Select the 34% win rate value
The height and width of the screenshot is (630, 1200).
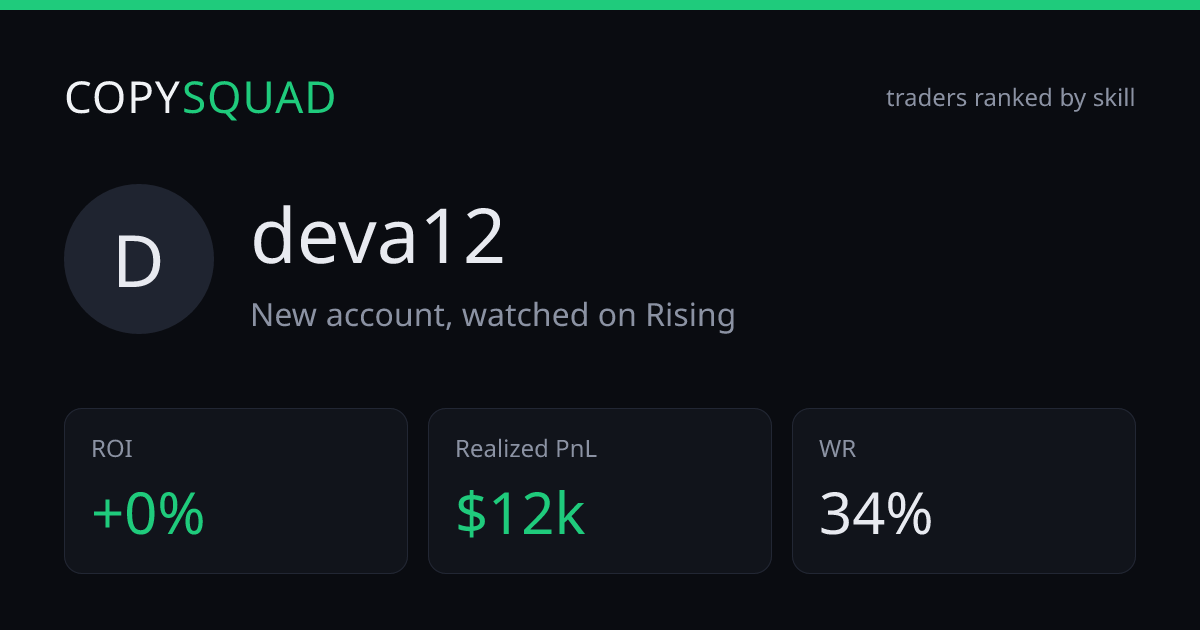[876, 515]
